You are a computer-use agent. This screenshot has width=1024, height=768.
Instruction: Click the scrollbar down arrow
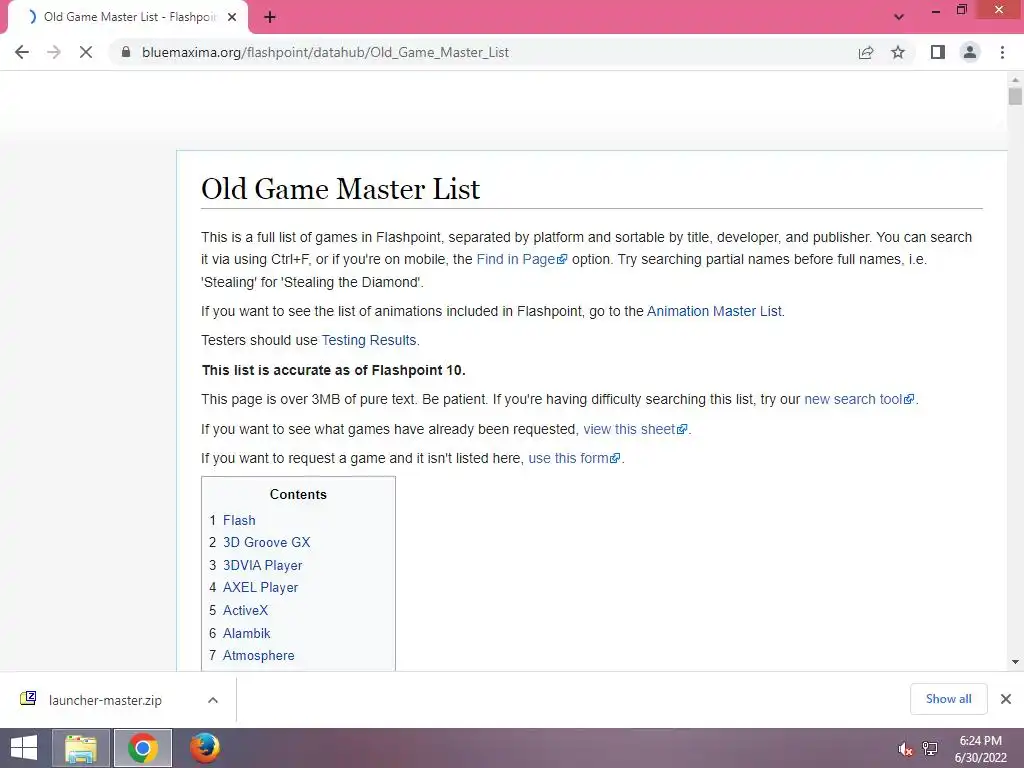(x=1015, y=662)
